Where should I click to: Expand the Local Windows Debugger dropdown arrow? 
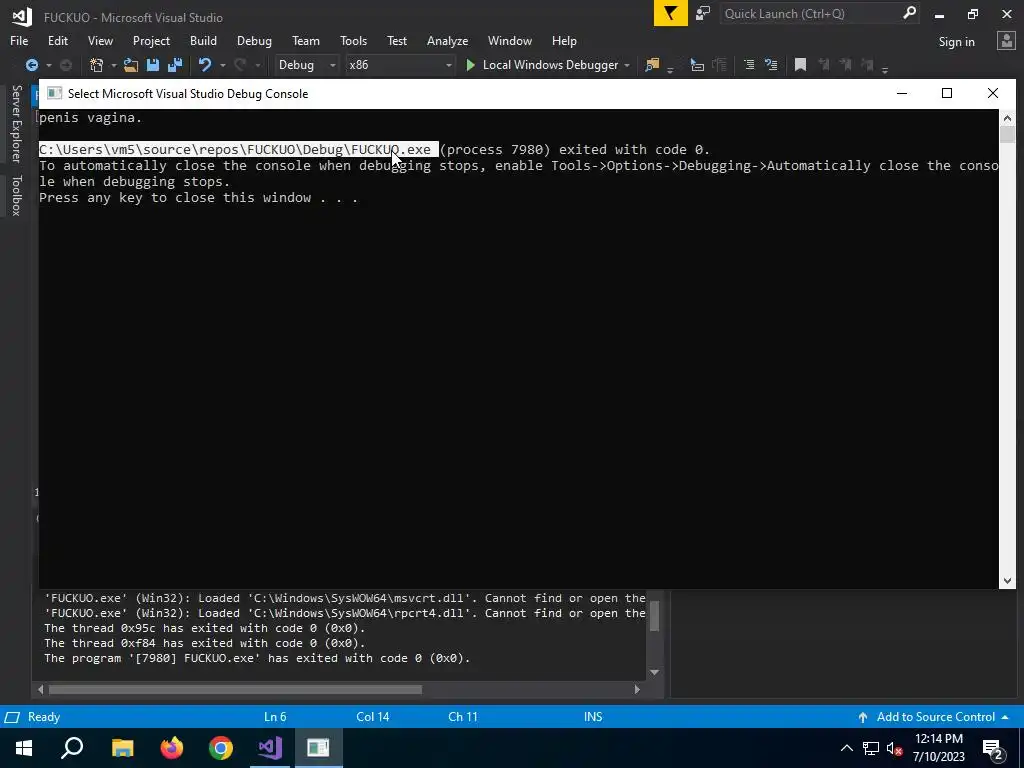tap(627, 65)
